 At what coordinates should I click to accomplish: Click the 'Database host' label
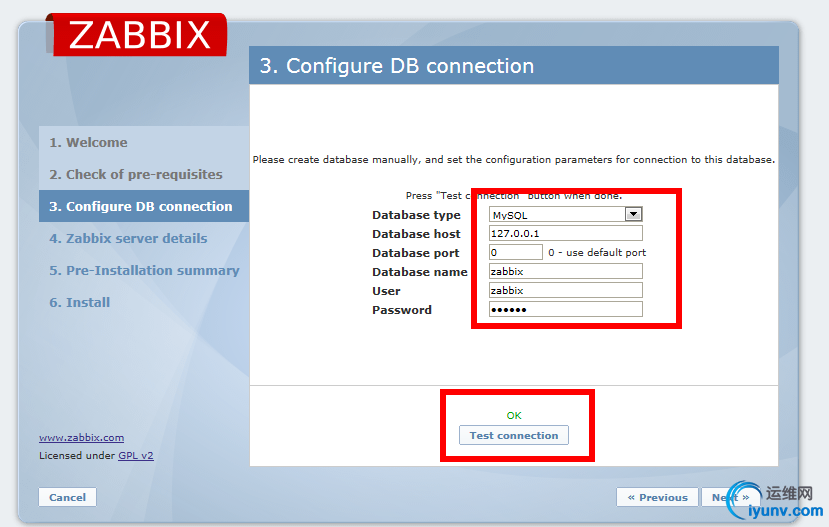click(416, 234)
